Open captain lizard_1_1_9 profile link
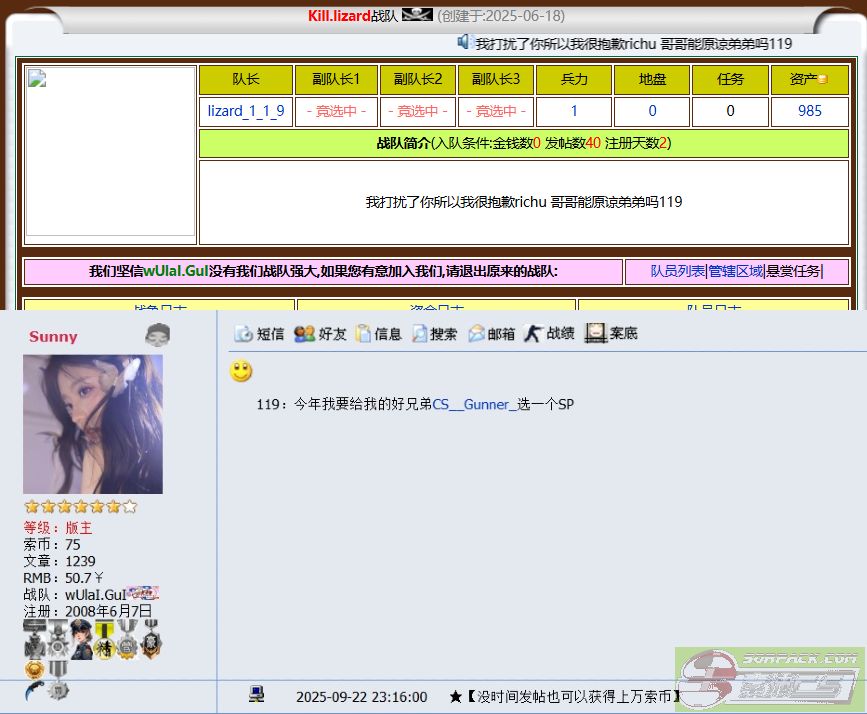The width and height of the screenshot is (867, 714). [x=246, y=111]
